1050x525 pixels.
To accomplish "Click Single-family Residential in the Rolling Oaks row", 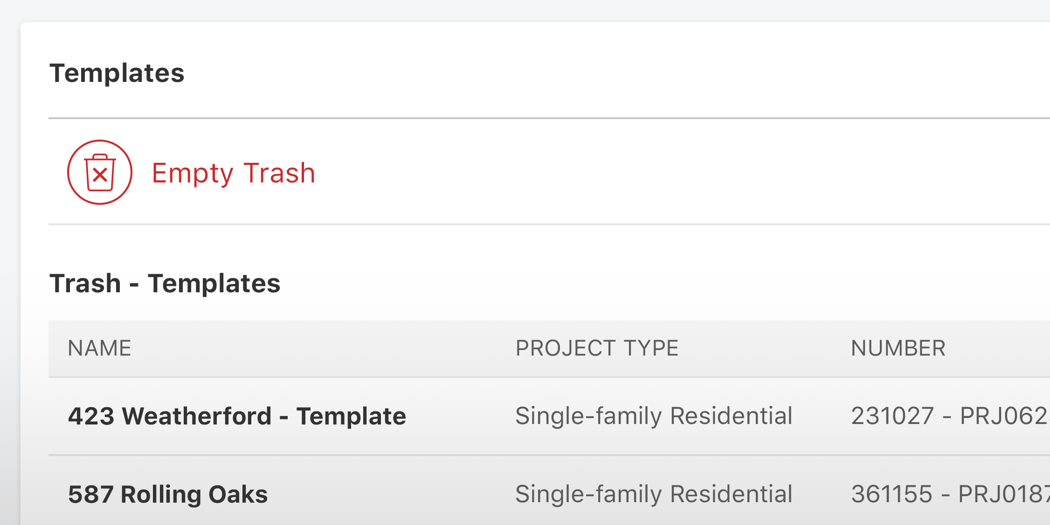I will [x=653, y=494].
